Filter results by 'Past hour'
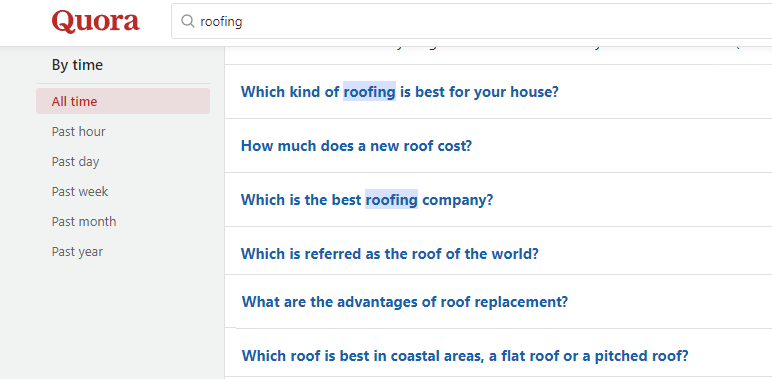The width and height of the screenshot is (772, 379). click(x=78, y=131)
